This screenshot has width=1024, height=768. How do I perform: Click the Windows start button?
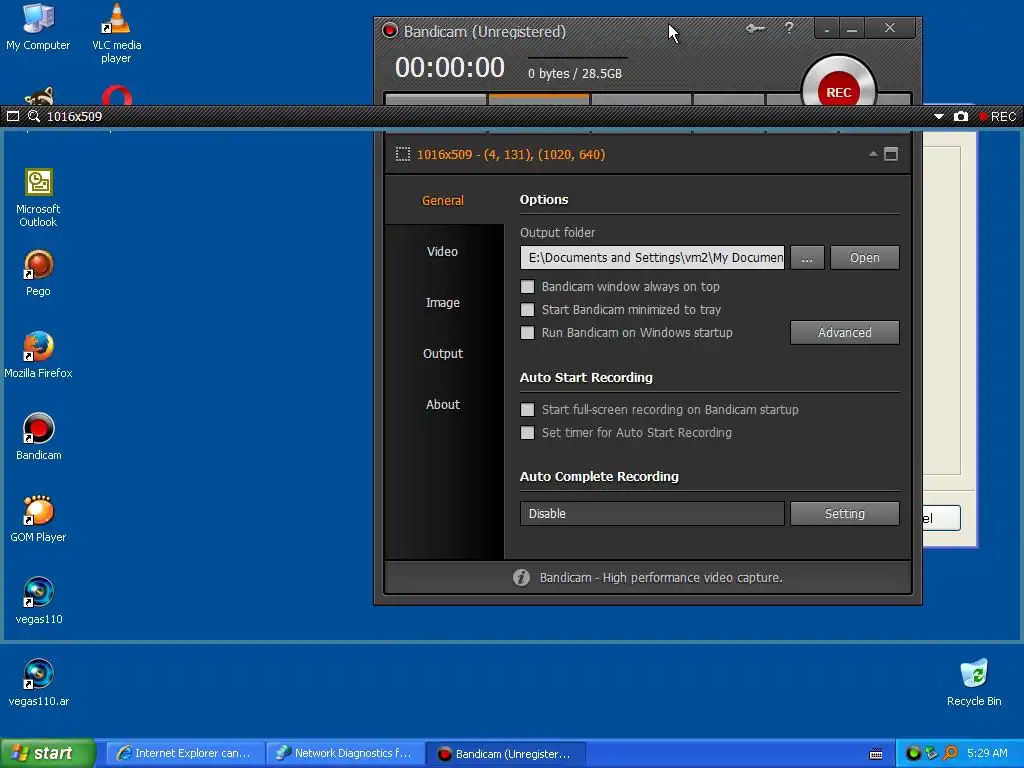point(47,754)
